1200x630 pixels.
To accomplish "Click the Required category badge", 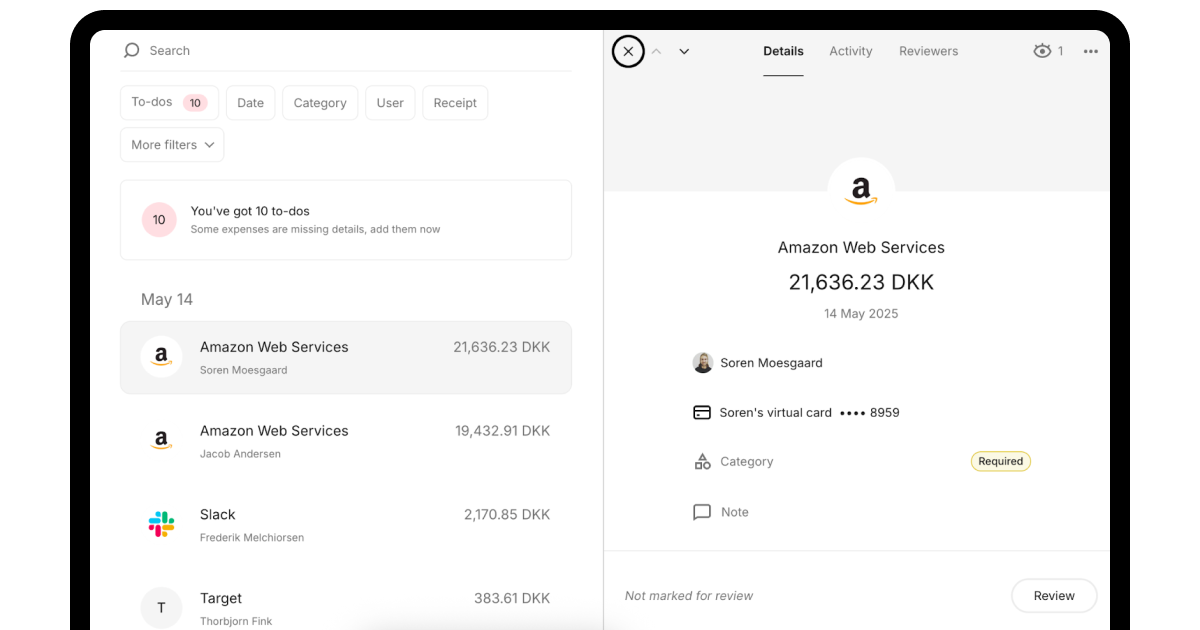I will click(1001, 462).
